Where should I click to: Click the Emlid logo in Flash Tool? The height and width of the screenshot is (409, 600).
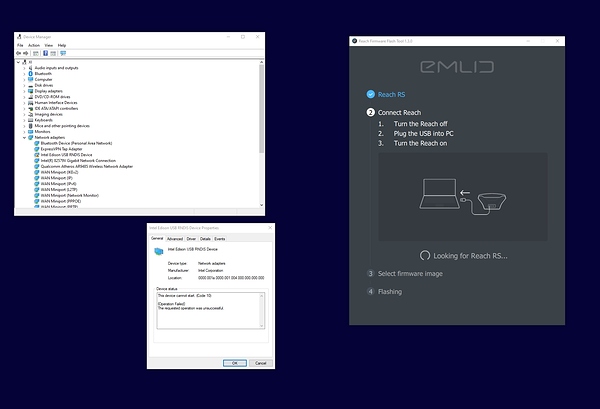coord(457,67)
